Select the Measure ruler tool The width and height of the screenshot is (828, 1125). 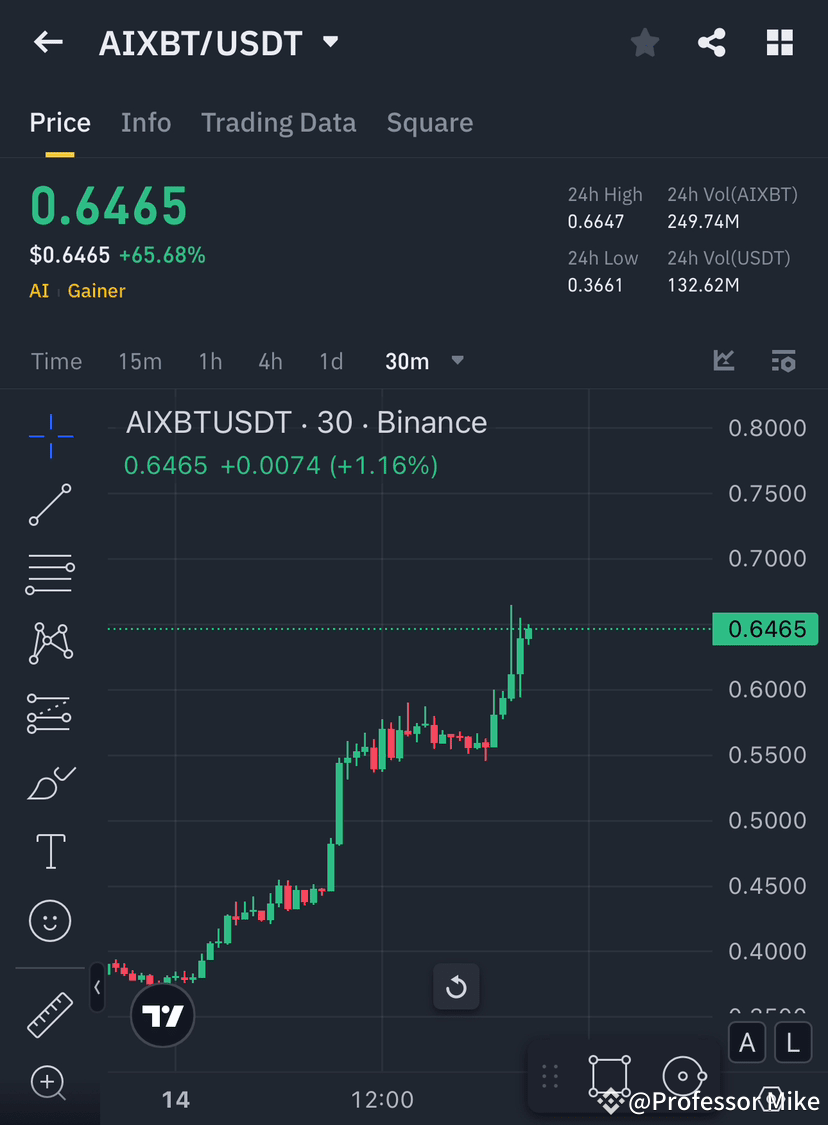[x=50, y=1013]
